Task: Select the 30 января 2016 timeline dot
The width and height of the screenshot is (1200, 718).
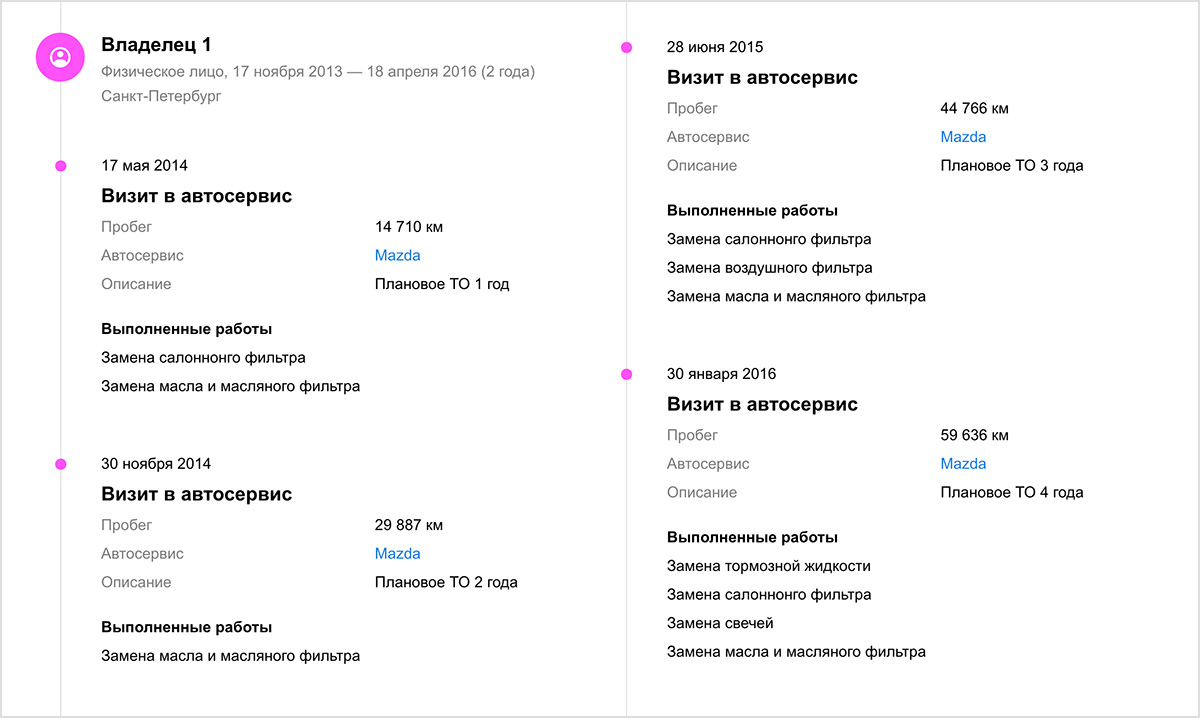Action: coord(626,374)
